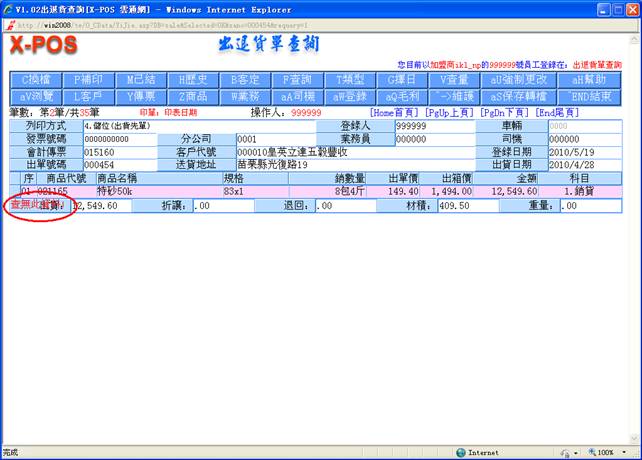Viewport: 642px width, 460px height.
Task: Go to Home首頁 first page link
Action: (395, 113)
